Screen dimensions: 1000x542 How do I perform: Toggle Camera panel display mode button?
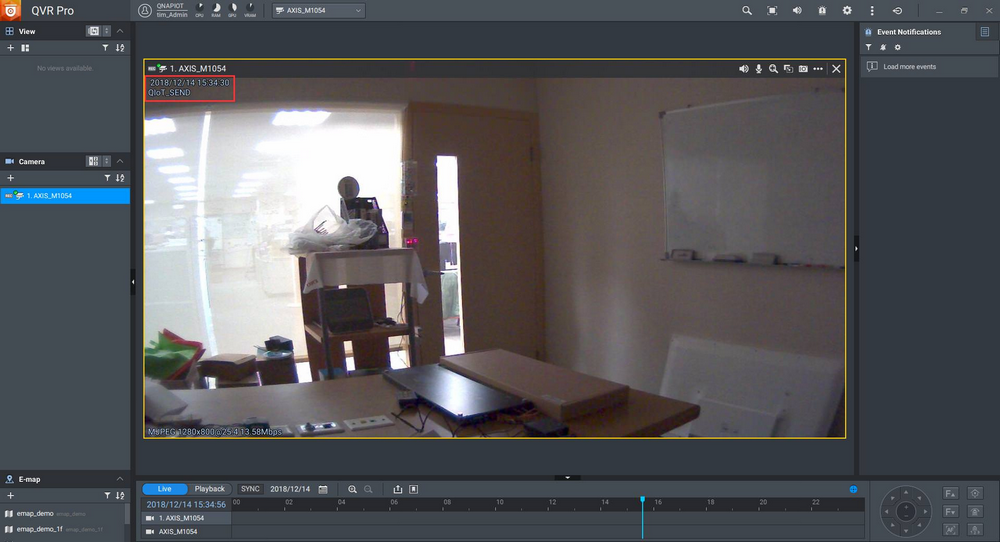[93, 161]
